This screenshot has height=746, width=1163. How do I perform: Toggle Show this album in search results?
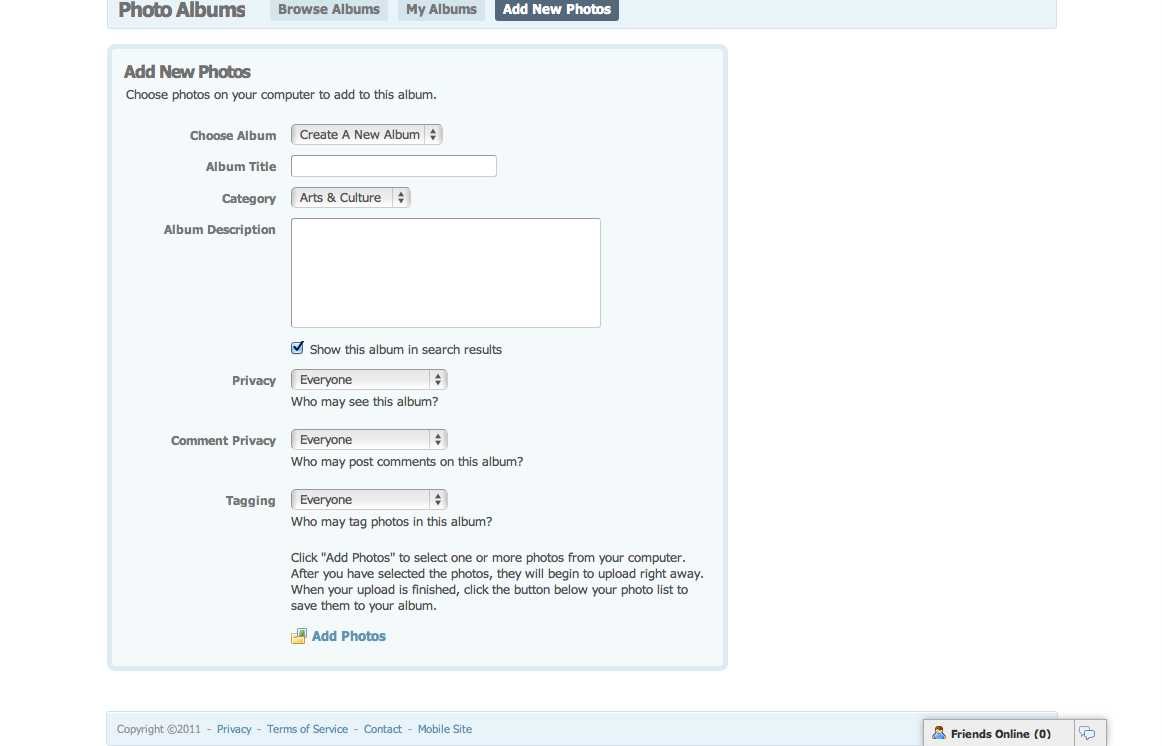pos(297,348)
